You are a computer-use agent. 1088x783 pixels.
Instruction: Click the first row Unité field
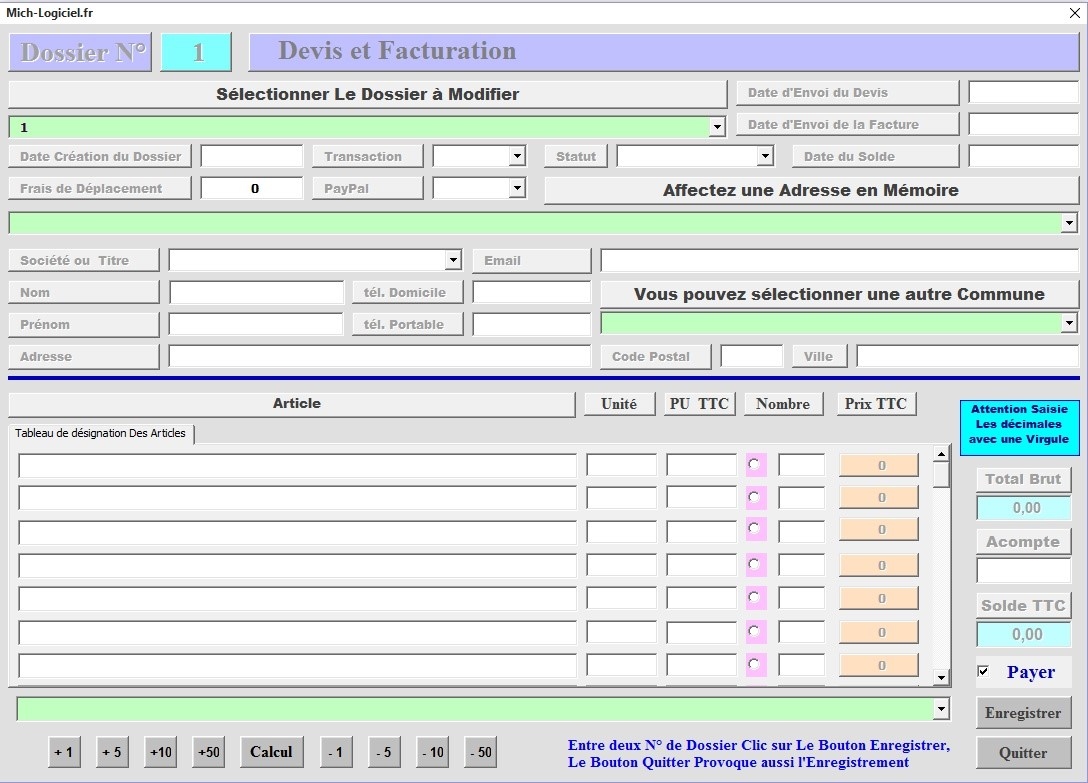click(x=621, y=465)
